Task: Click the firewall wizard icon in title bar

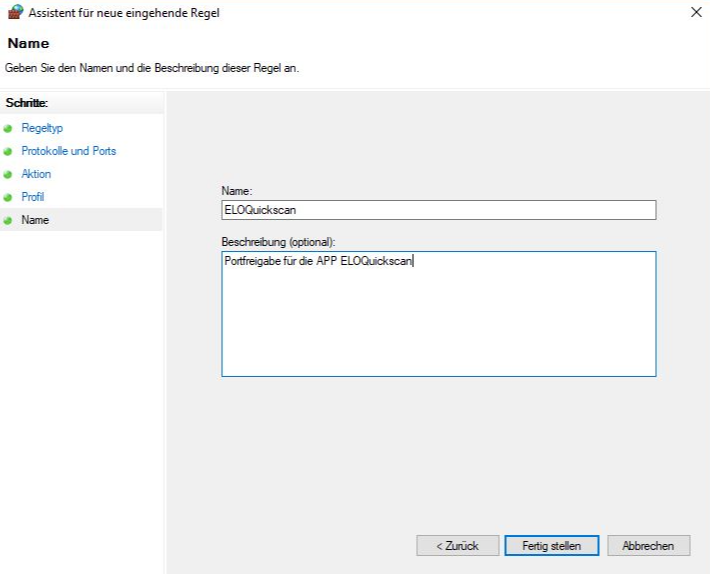Action: pos(14,13)
